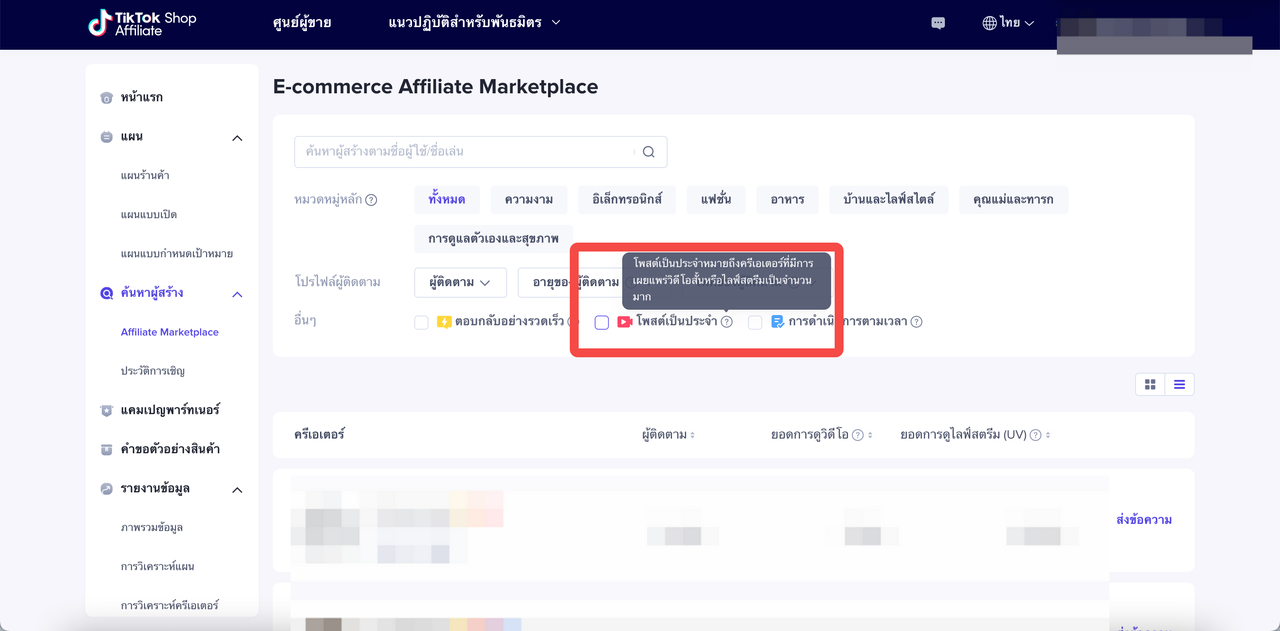Collapse the แผน sidebar section
This screenshot has width=1280, height=631.
coord(237,138)
